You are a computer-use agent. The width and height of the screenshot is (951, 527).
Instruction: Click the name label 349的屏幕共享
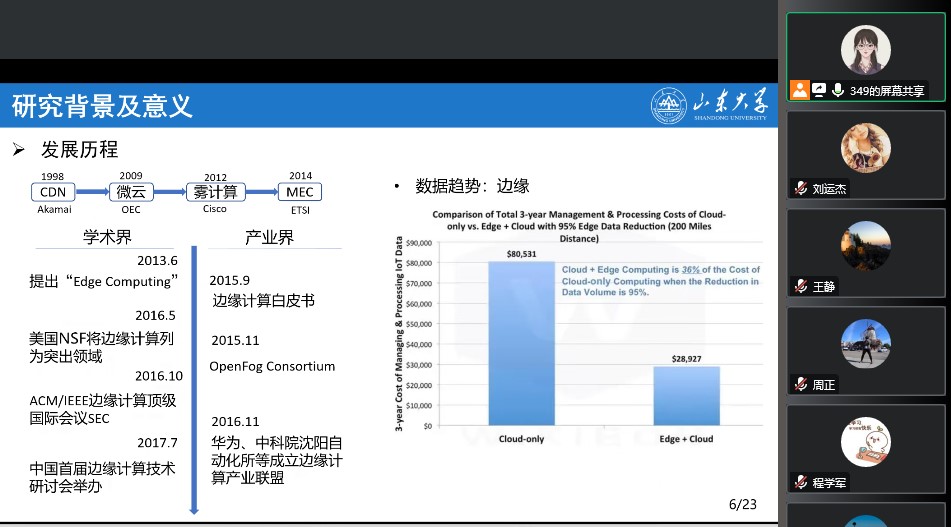click(x=887, y=91)
